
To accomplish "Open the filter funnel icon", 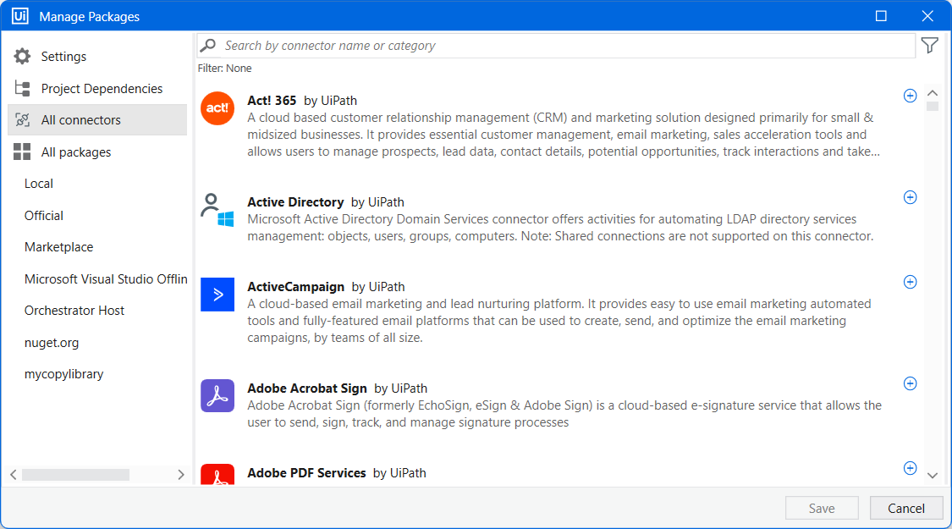I will pos(930,46).
